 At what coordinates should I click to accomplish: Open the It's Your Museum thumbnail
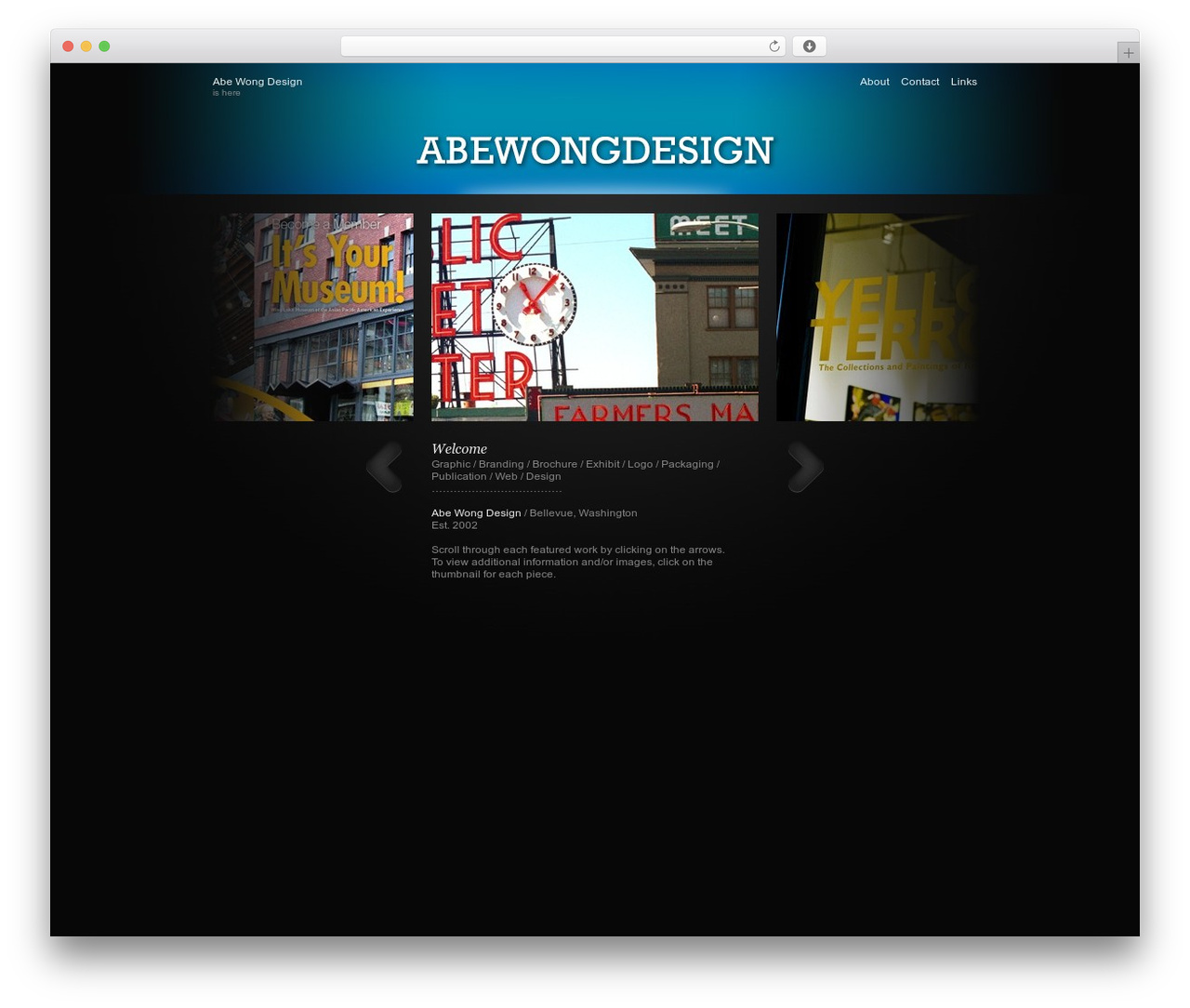[313, 317]
